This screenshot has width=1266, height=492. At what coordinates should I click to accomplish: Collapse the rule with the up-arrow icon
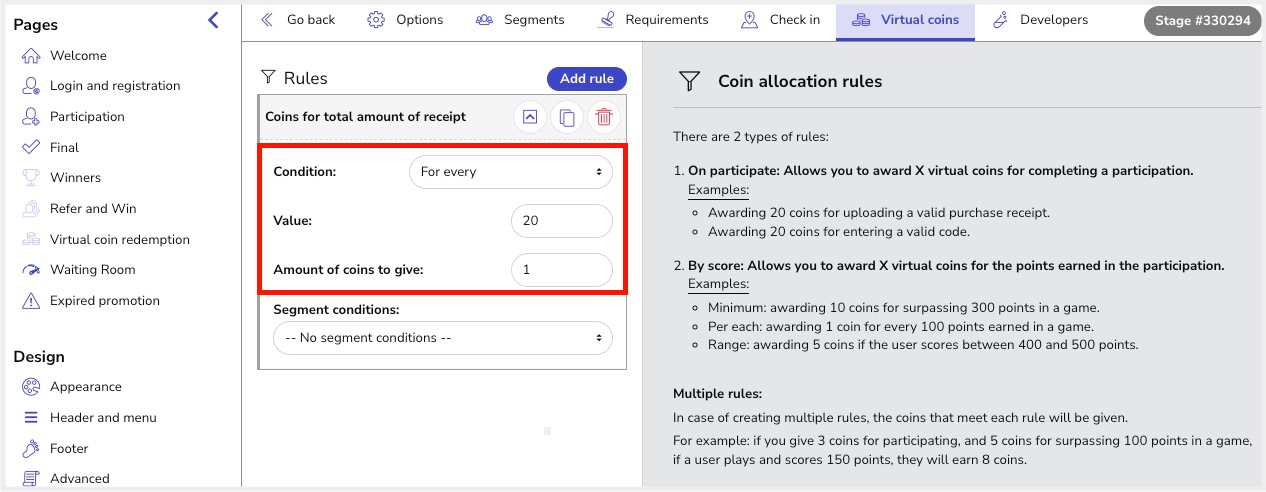click(x=530, y=117)
